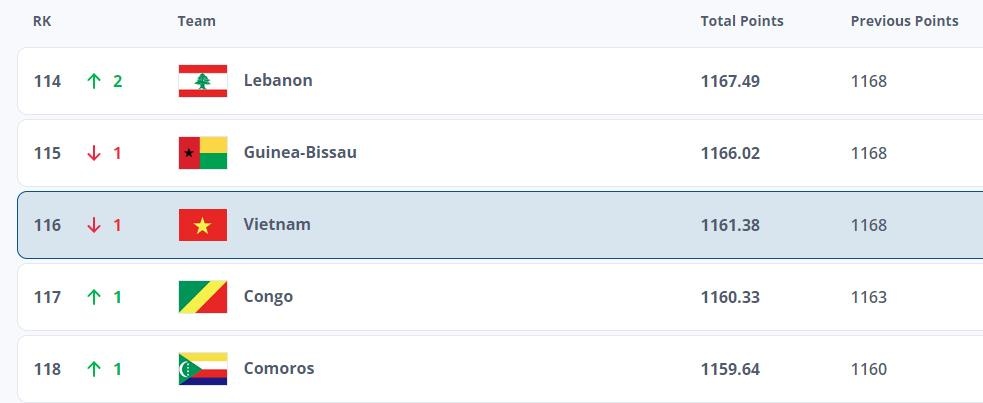This screenshot has height=403, width=983.
Task: Click the Vietnam flag icon
Action: (203, 225)
